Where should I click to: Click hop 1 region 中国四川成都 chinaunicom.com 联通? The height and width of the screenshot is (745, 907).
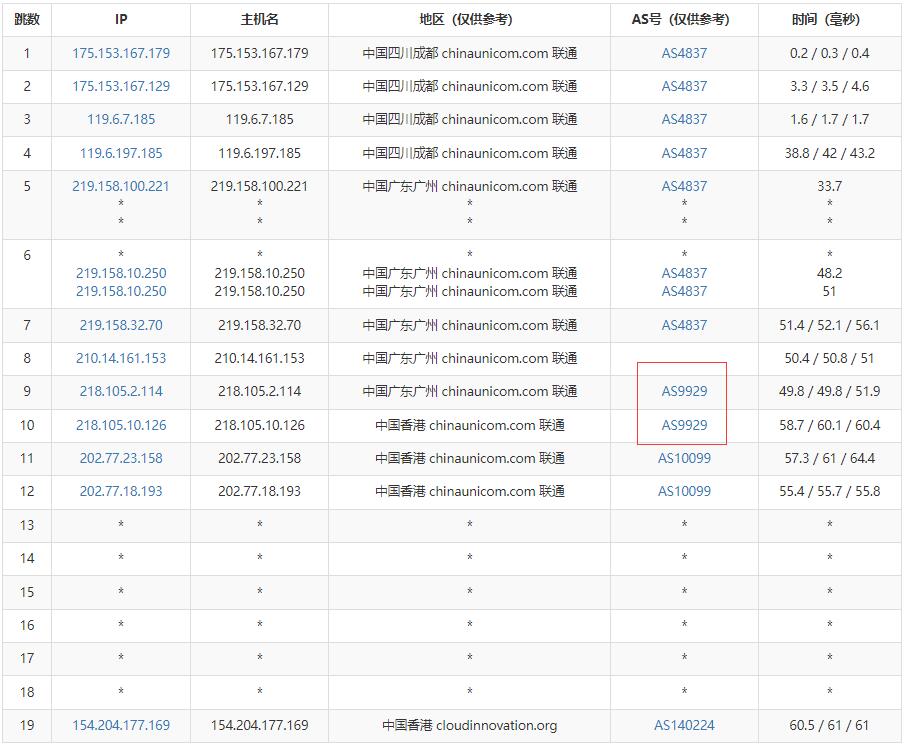point(470,53)
